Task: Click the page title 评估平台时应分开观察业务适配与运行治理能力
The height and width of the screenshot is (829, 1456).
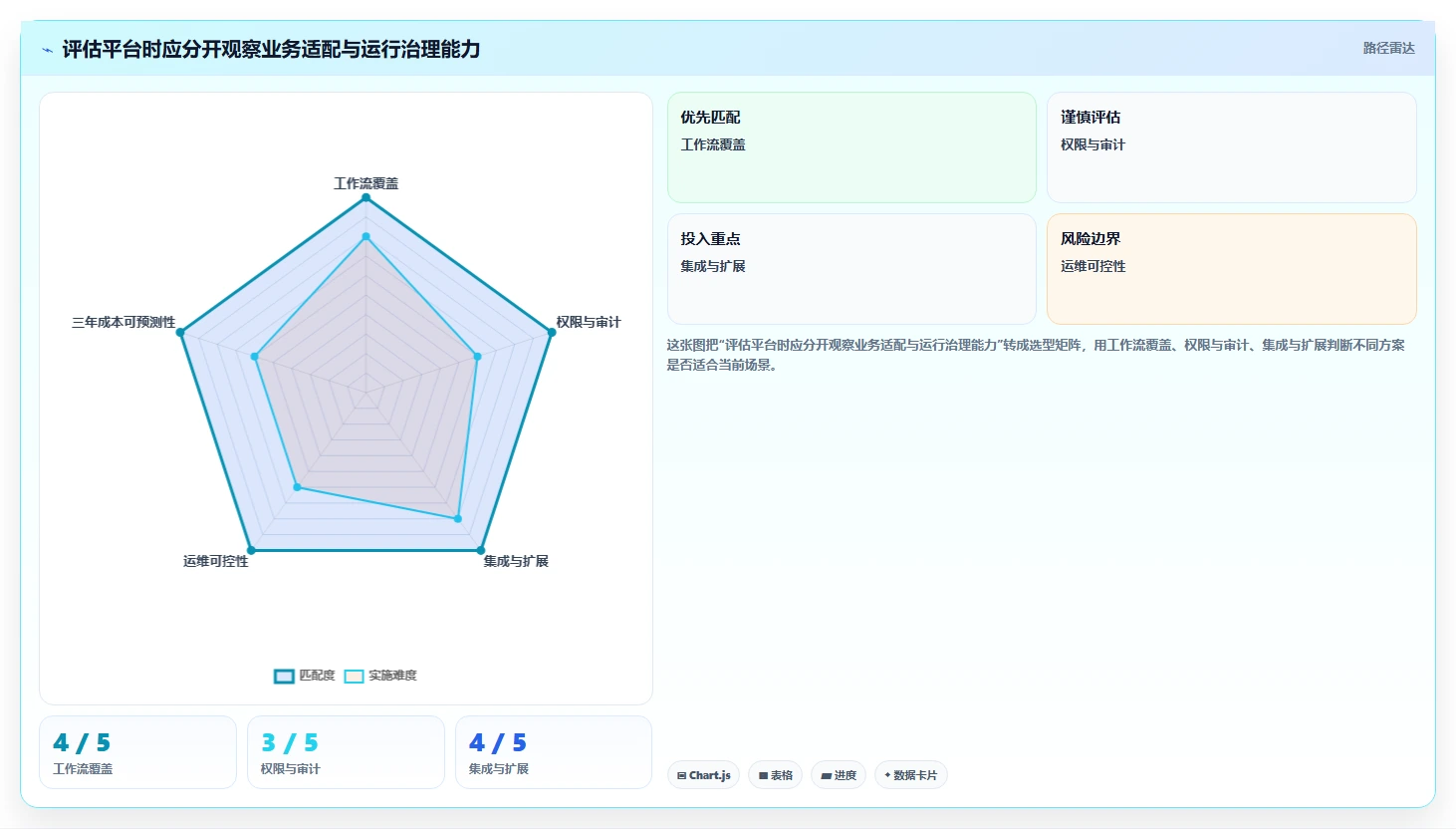Action: pos(271,50)
